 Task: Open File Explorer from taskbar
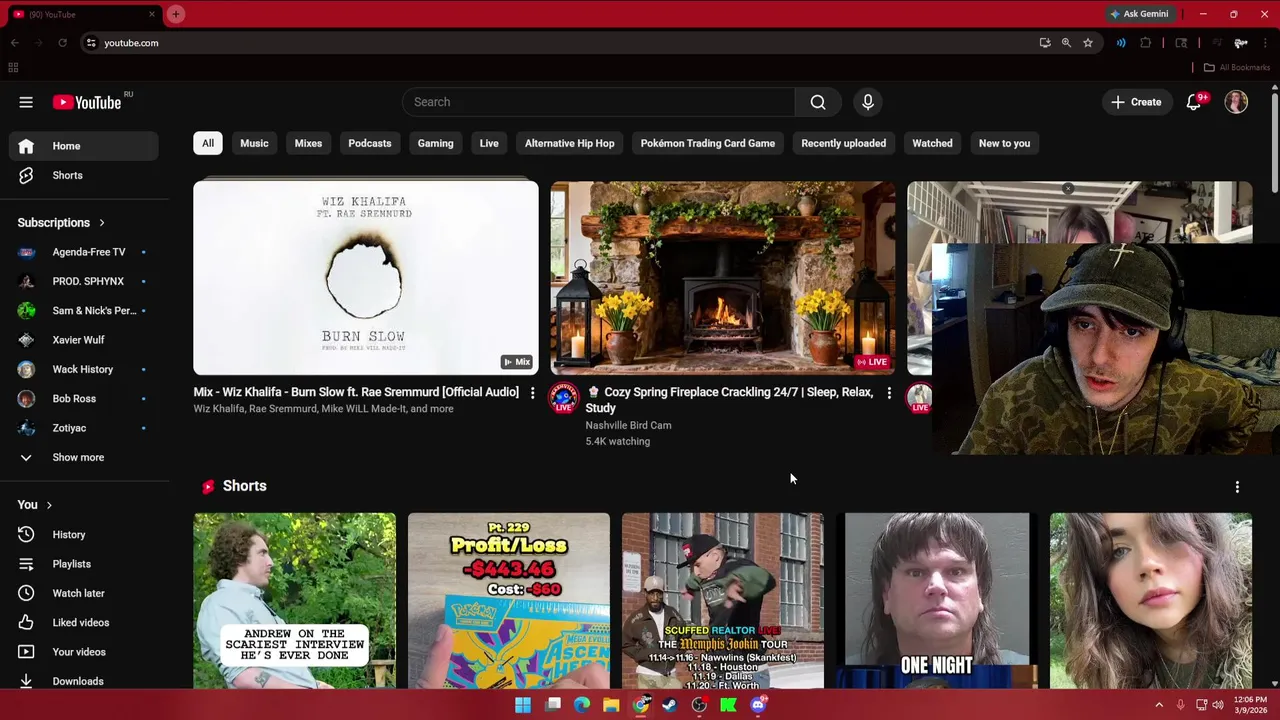(x=611, y=705)
